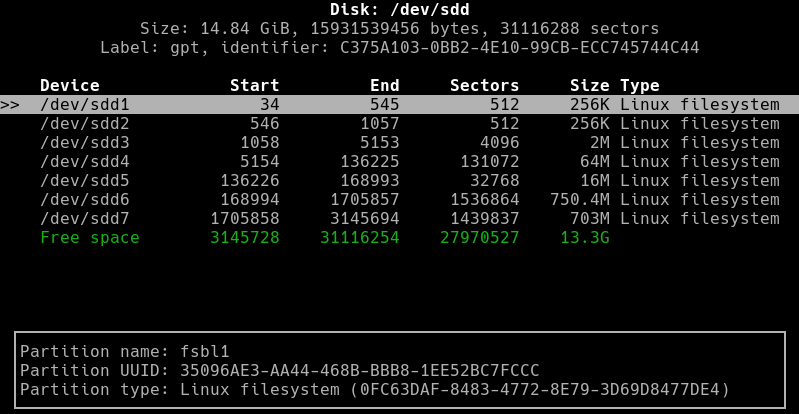The height and width of the screenshot is (414, 799).
Task: Click sector count 32768 for sdd5
Action: click(x=494, y=180)
